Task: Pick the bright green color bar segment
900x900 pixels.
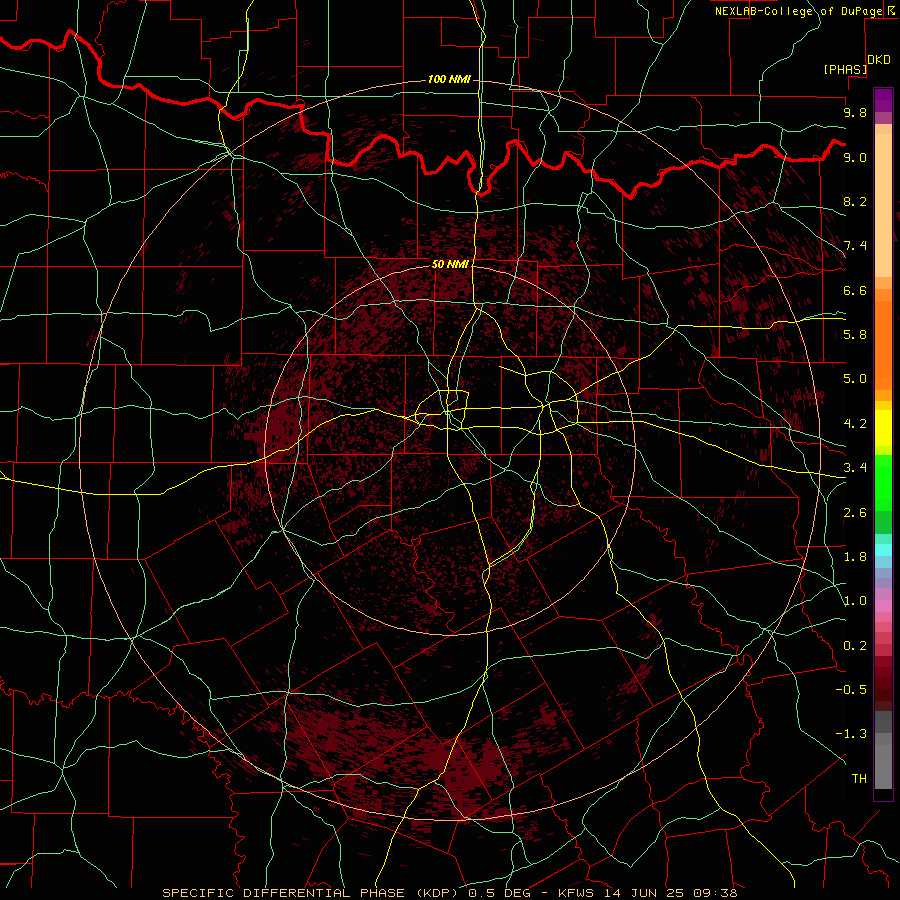Action: tap(883, 483)
